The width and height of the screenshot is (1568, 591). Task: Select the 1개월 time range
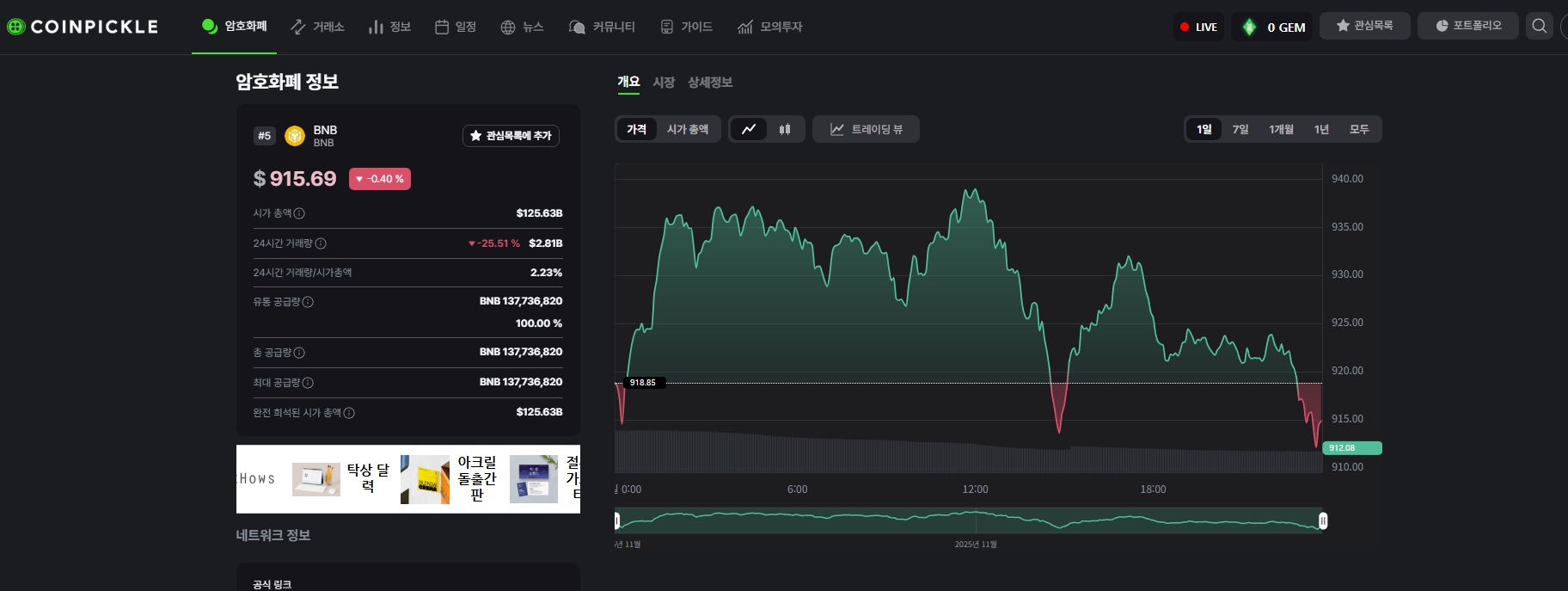click(x=1281, y=129)
